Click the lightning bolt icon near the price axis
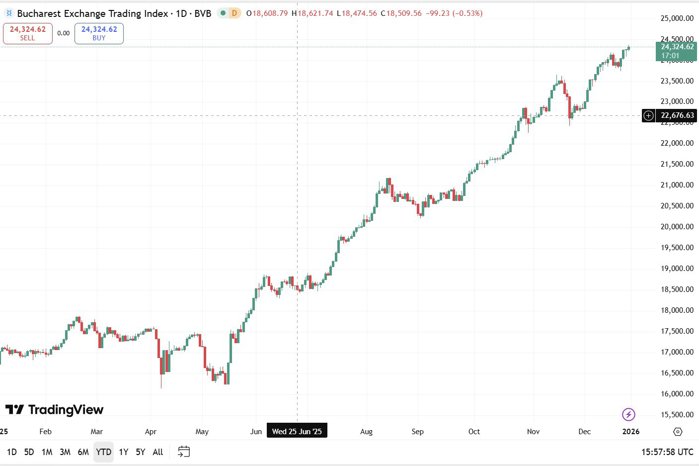The image size is (699, 466). [x=628, y=414]
